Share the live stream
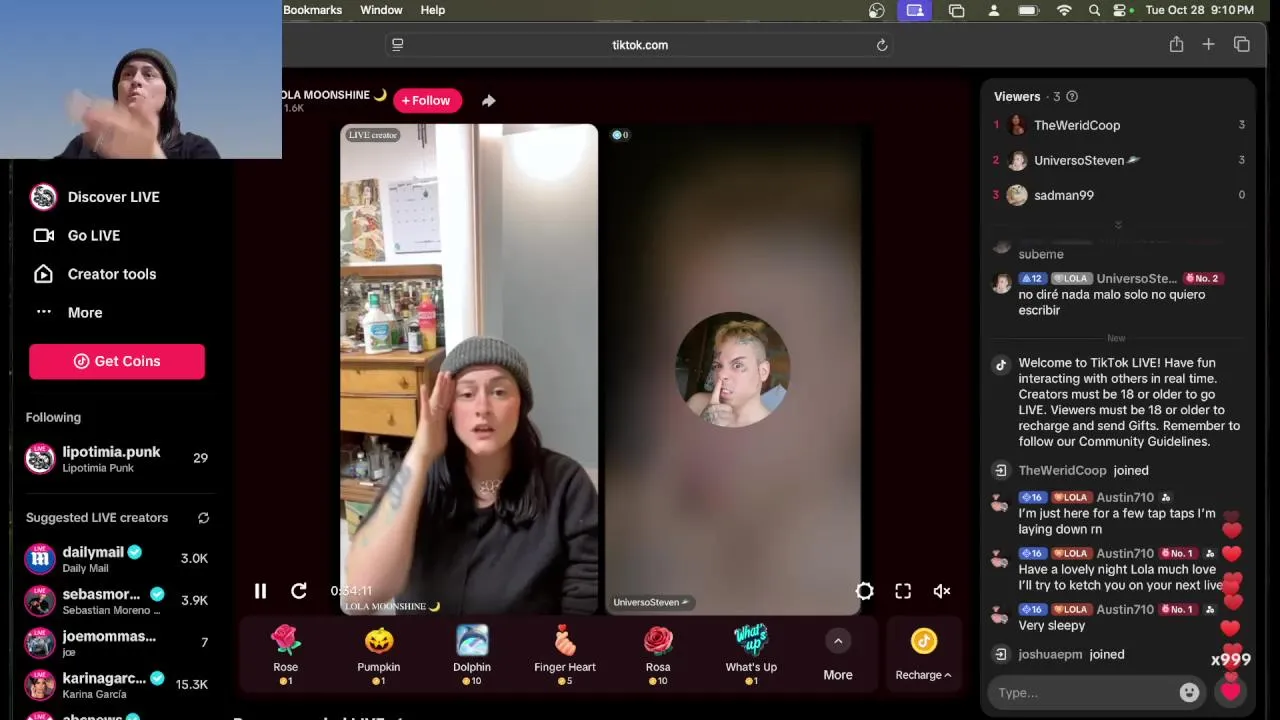Viewport: 1280px width, 720px height. 488,100
